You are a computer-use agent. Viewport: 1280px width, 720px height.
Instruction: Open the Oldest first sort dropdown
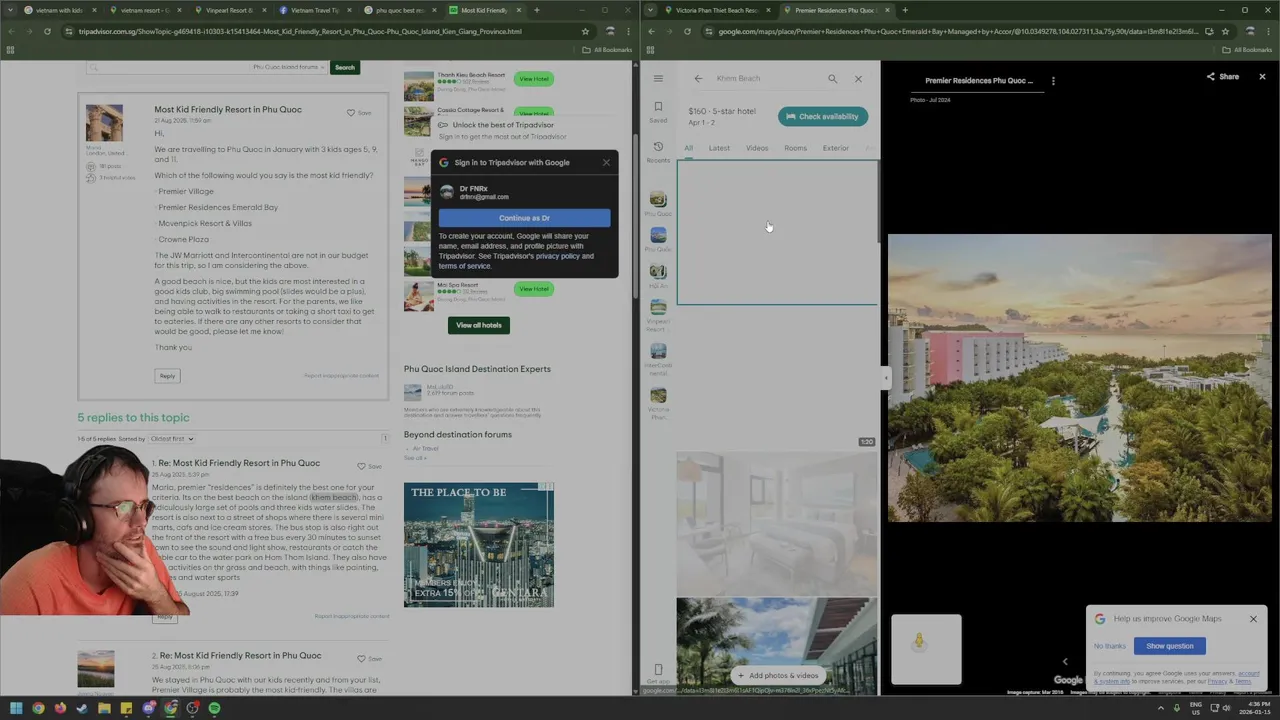171,439
